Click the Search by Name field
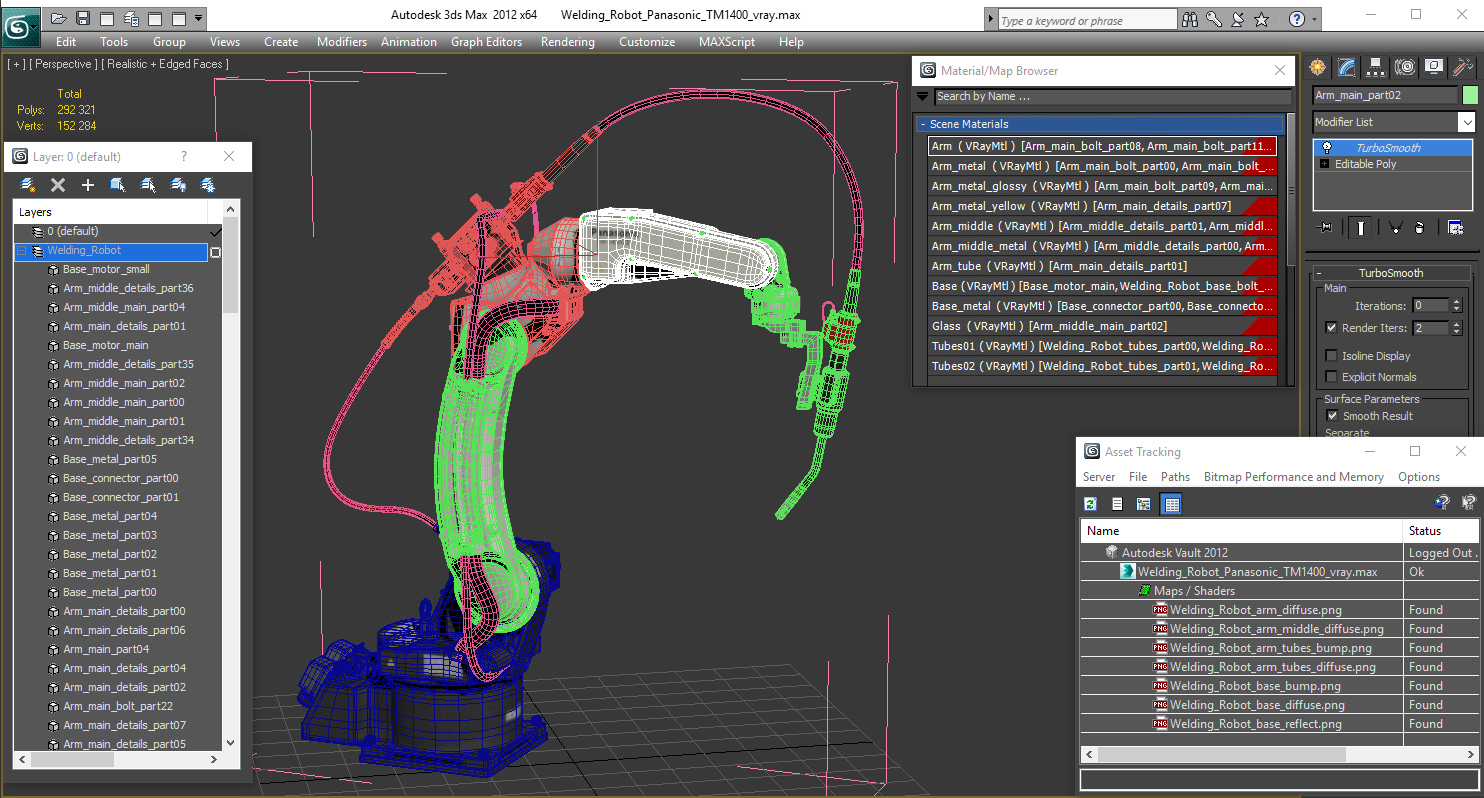Image resolution: width=1484 pixels, height=798 pixels. pyautogui.click(x=1113, y=96)
